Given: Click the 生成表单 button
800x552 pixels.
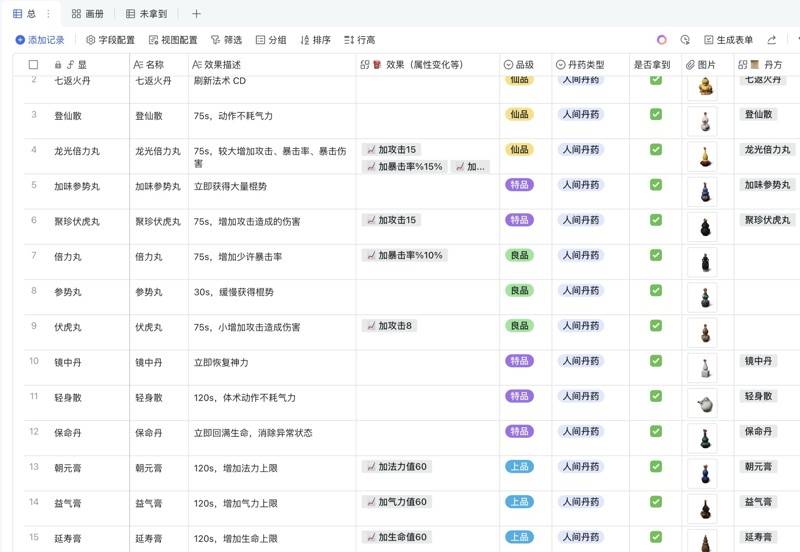Looking at the screenshot, I should coord(728,40).
